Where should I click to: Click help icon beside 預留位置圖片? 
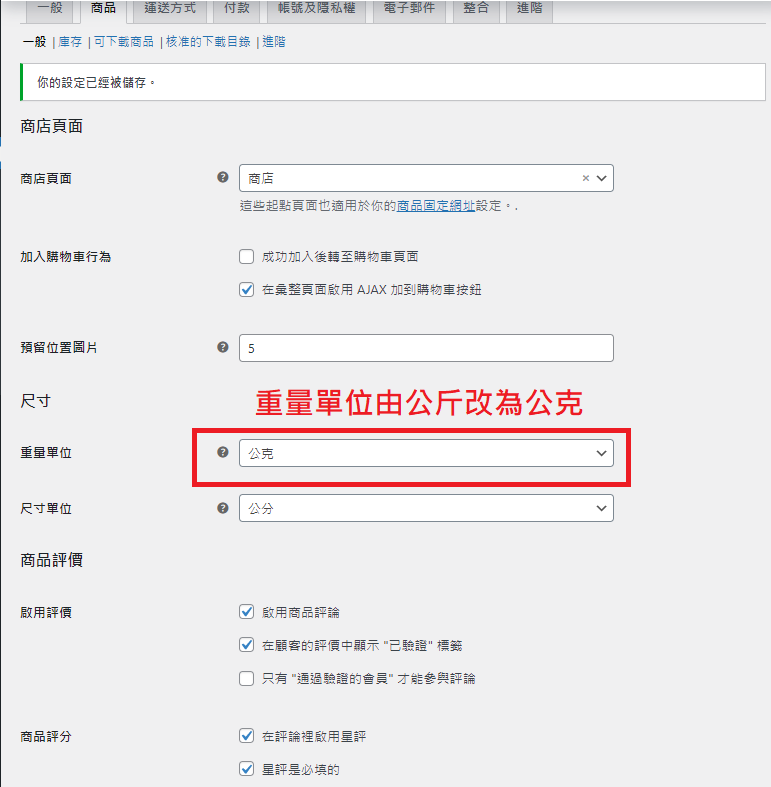pyautogui.click(x=222, y=347)
